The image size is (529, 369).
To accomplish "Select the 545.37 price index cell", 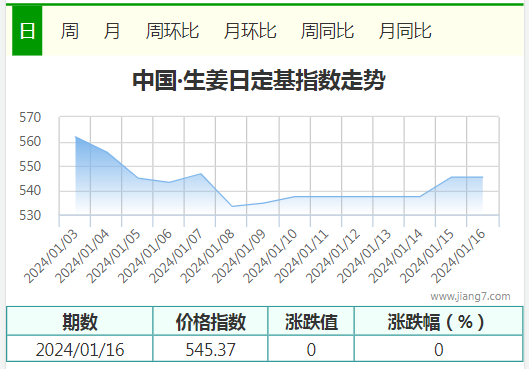I will [x=211, y=349].
